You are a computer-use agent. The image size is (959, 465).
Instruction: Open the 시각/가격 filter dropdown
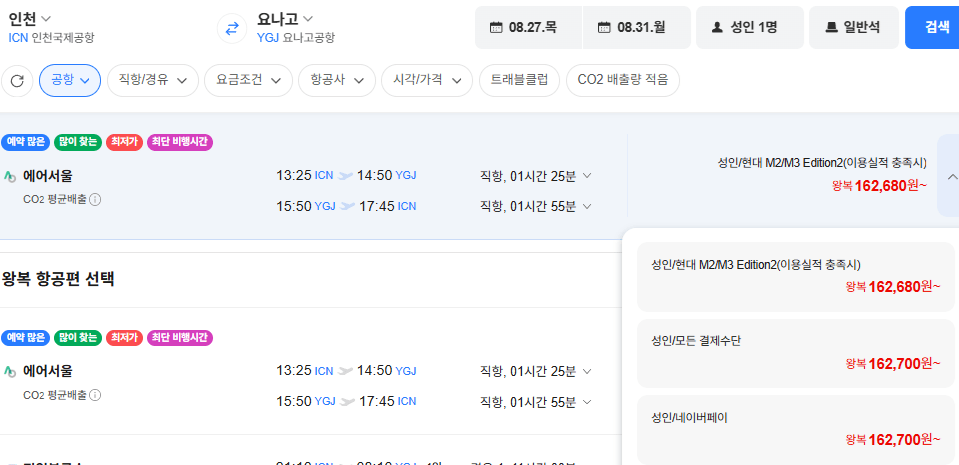[x=427, y=81]
